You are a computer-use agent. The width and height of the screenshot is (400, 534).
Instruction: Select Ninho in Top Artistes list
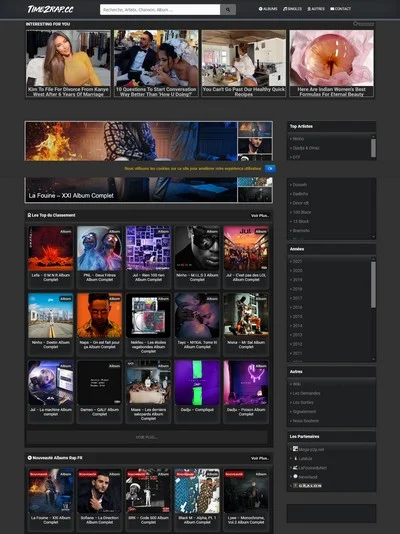point(298,139)
